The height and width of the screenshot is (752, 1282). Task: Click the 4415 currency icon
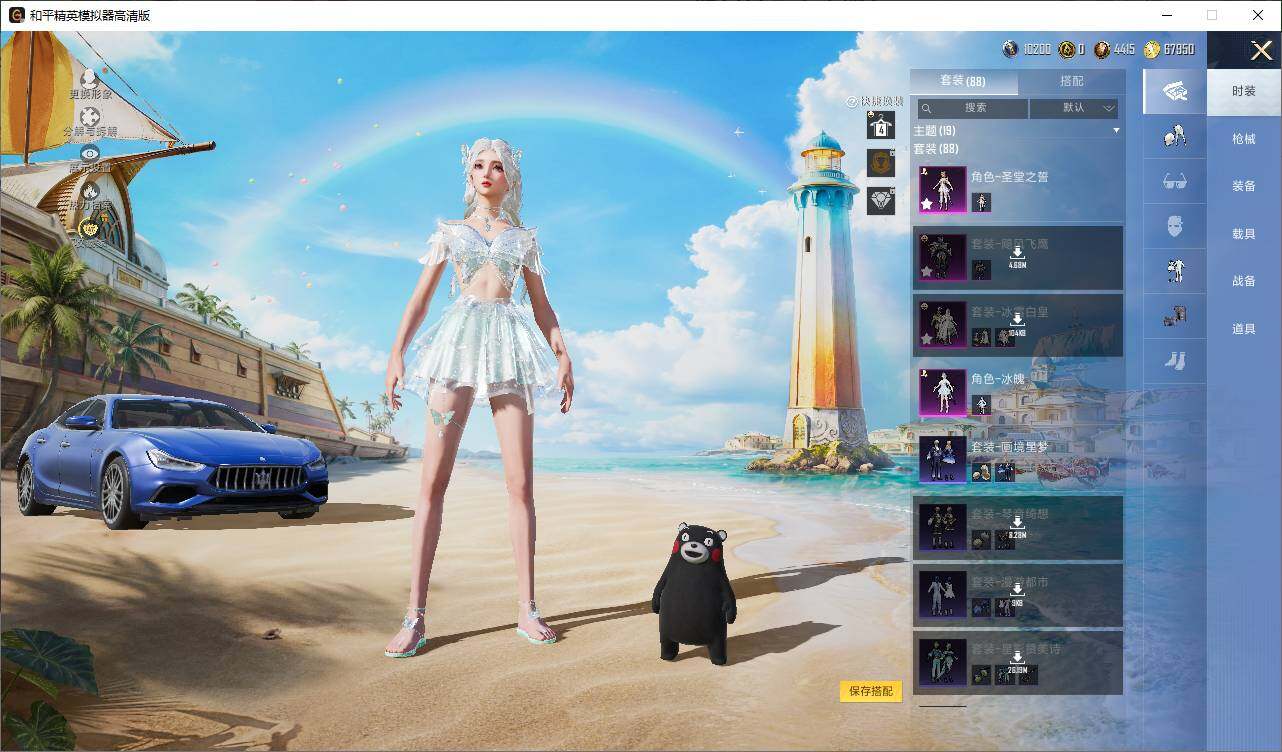[x=1102, y=48]
